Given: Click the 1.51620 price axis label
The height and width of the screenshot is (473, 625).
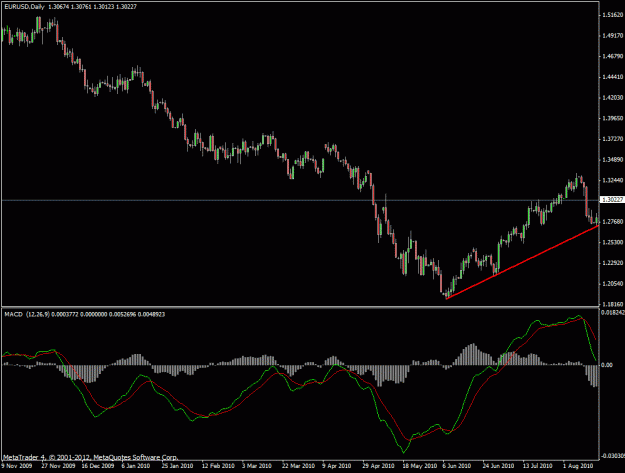Looking at the screenshot, I should point(613,15).
